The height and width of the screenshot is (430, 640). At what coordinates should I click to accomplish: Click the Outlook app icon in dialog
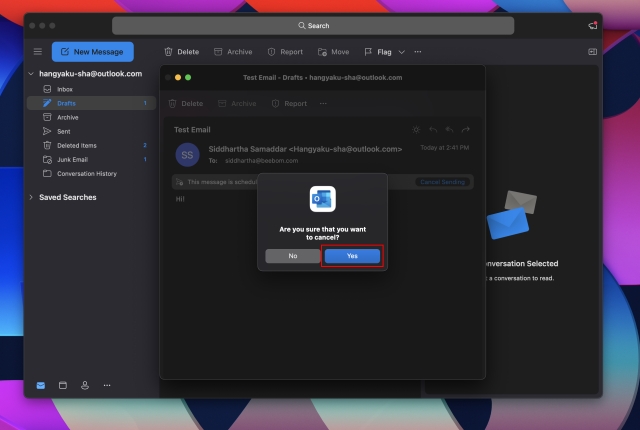click(x=322, y=199)
